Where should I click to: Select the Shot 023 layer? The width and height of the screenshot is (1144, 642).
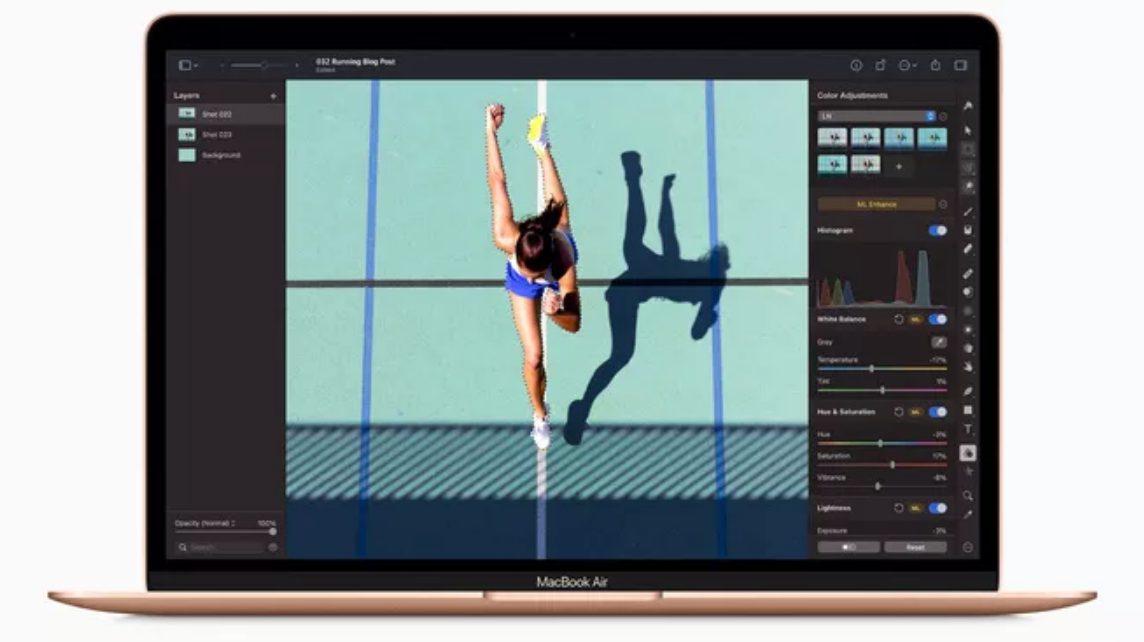pos(225,134)
